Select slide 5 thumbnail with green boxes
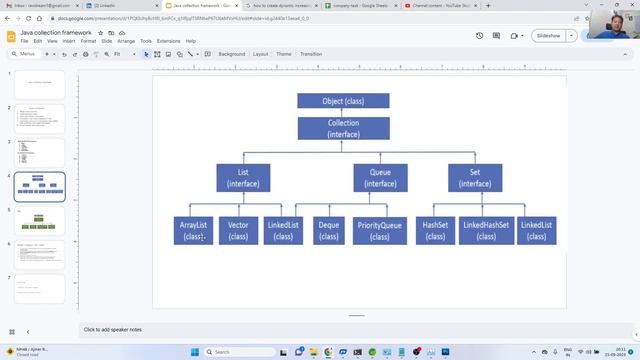Viewport: 640px width, 360px height. click(x=40, y=221)
